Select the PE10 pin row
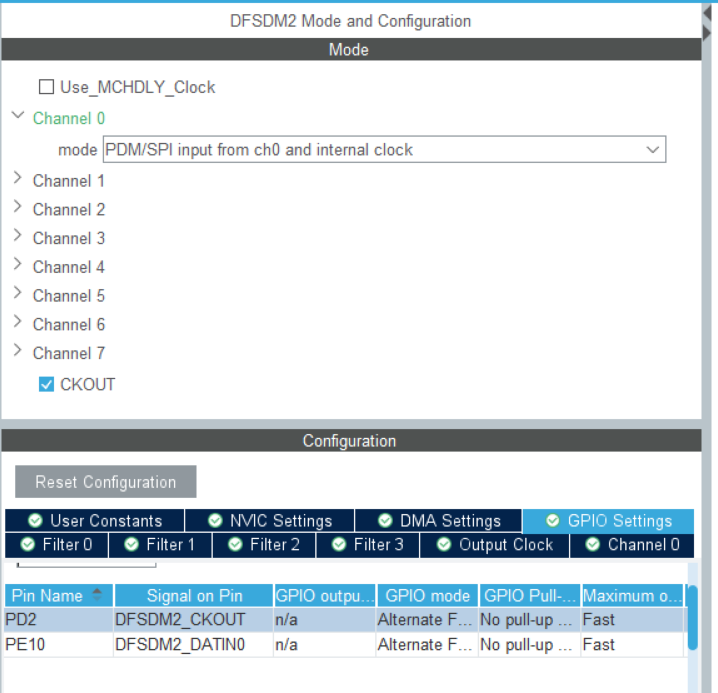Viewport: 718px width, 693px height. click(x=344, y=644)
